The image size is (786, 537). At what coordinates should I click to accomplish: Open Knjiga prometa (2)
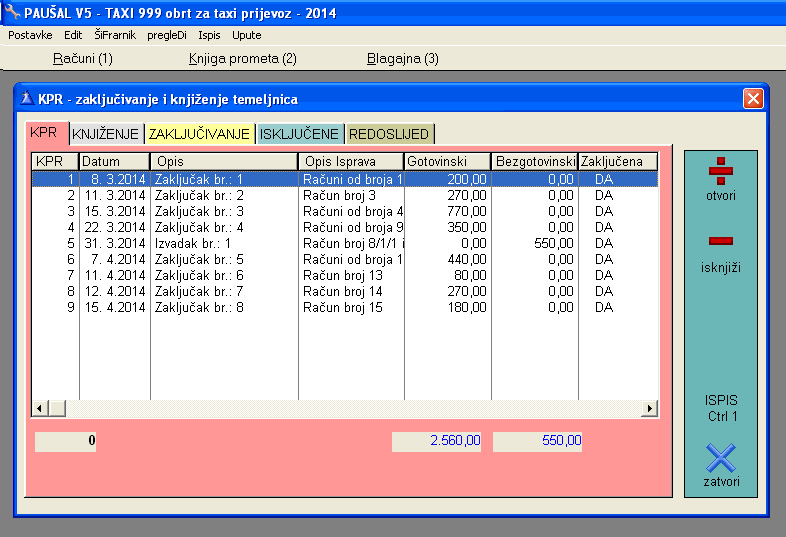(x=242, y=59)
